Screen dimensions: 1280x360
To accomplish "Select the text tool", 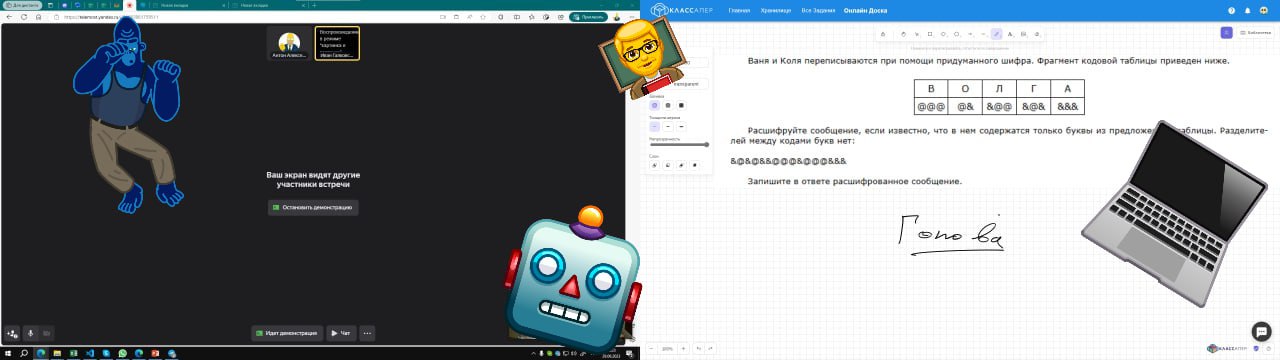I will click(x=1010, y=34).
